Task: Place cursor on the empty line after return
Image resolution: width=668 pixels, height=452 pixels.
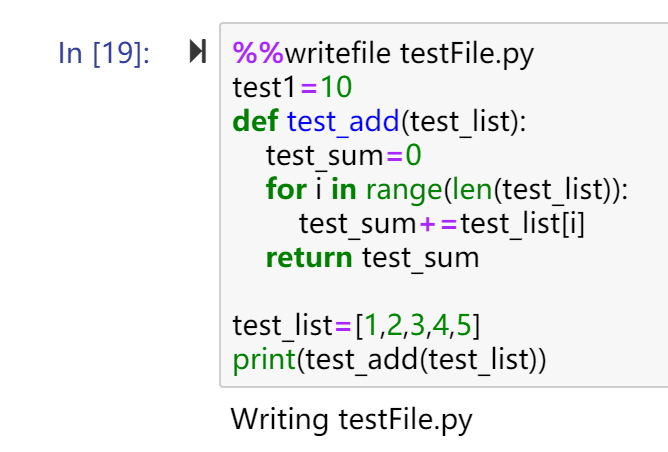Action: click(443, 291)
